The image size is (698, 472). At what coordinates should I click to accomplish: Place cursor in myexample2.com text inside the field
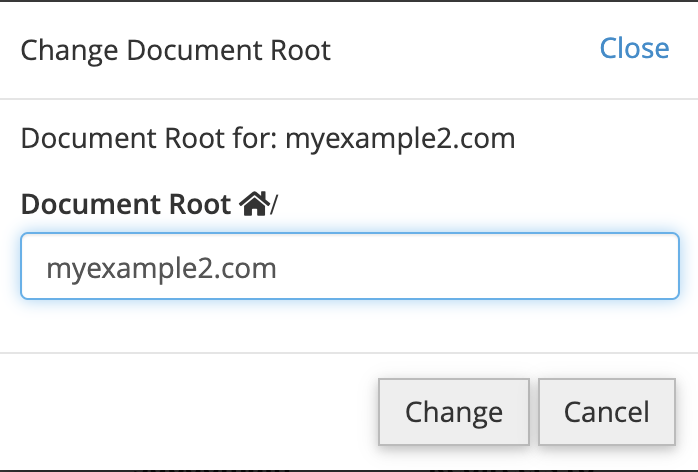click(162, 268)
